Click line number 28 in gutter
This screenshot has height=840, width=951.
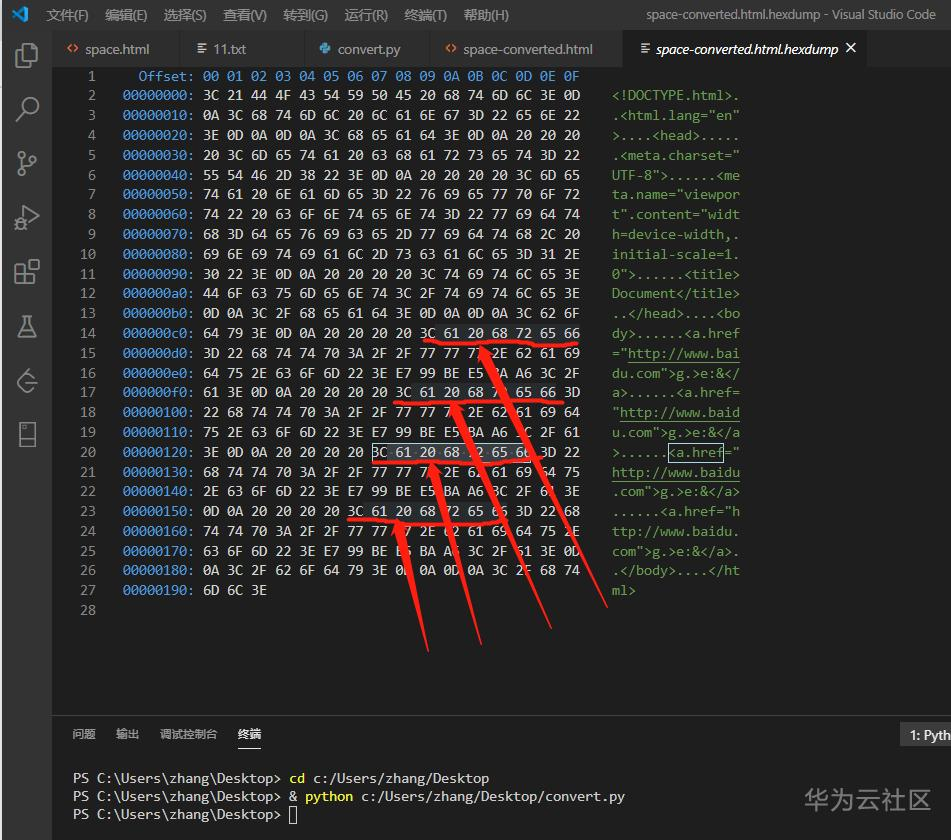click(x=88, y=610)
